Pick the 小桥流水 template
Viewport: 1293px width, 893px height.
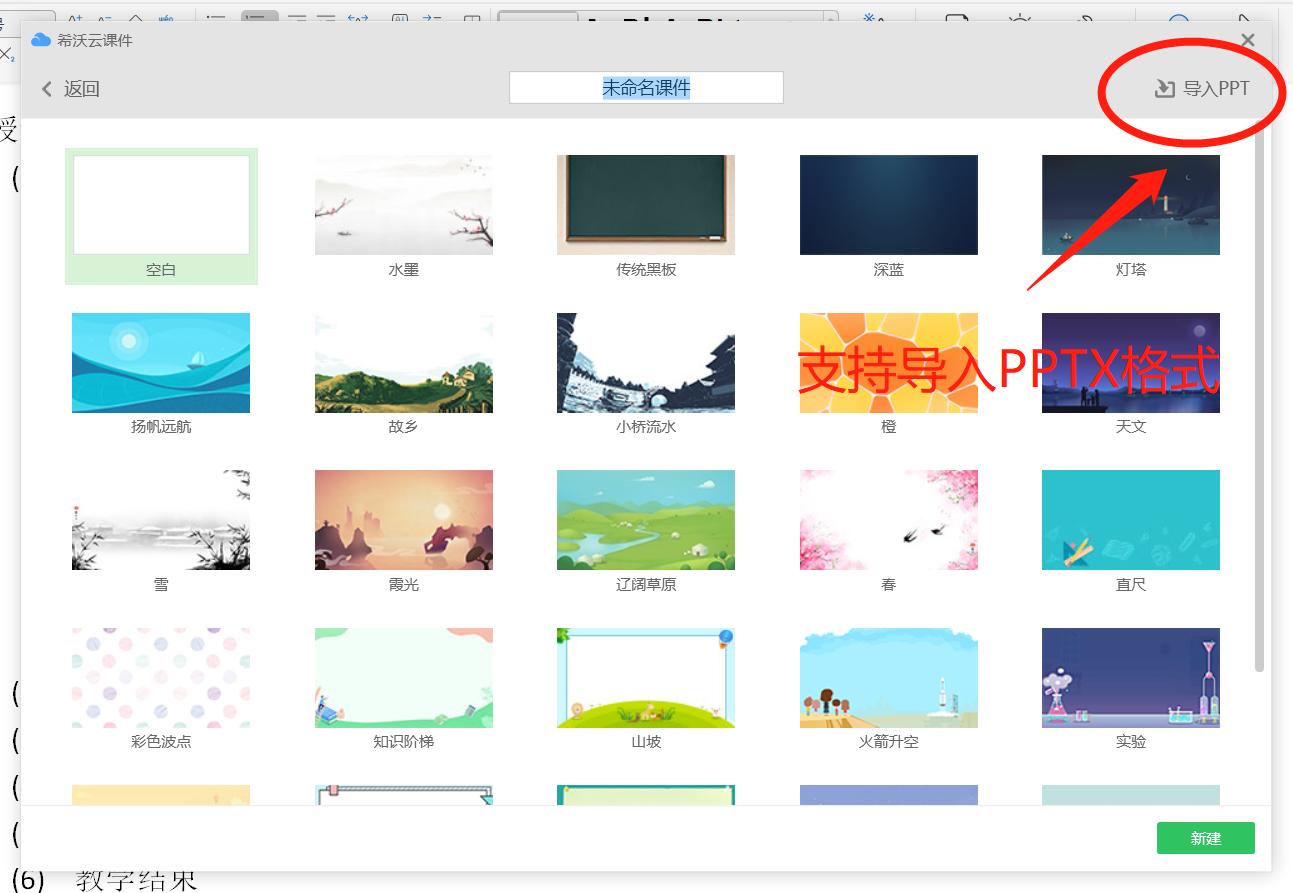click(x=646, y=362)
